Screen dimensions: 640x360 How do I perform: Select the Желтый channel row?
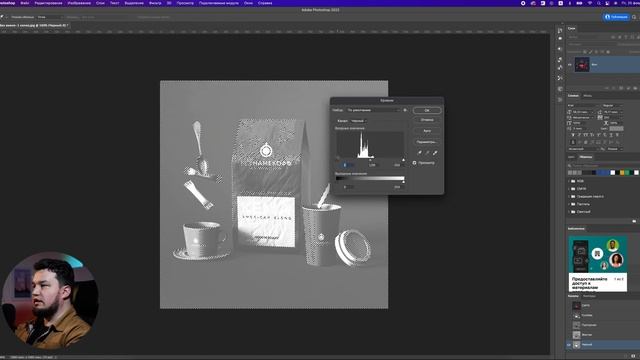(x=602, y=335)
